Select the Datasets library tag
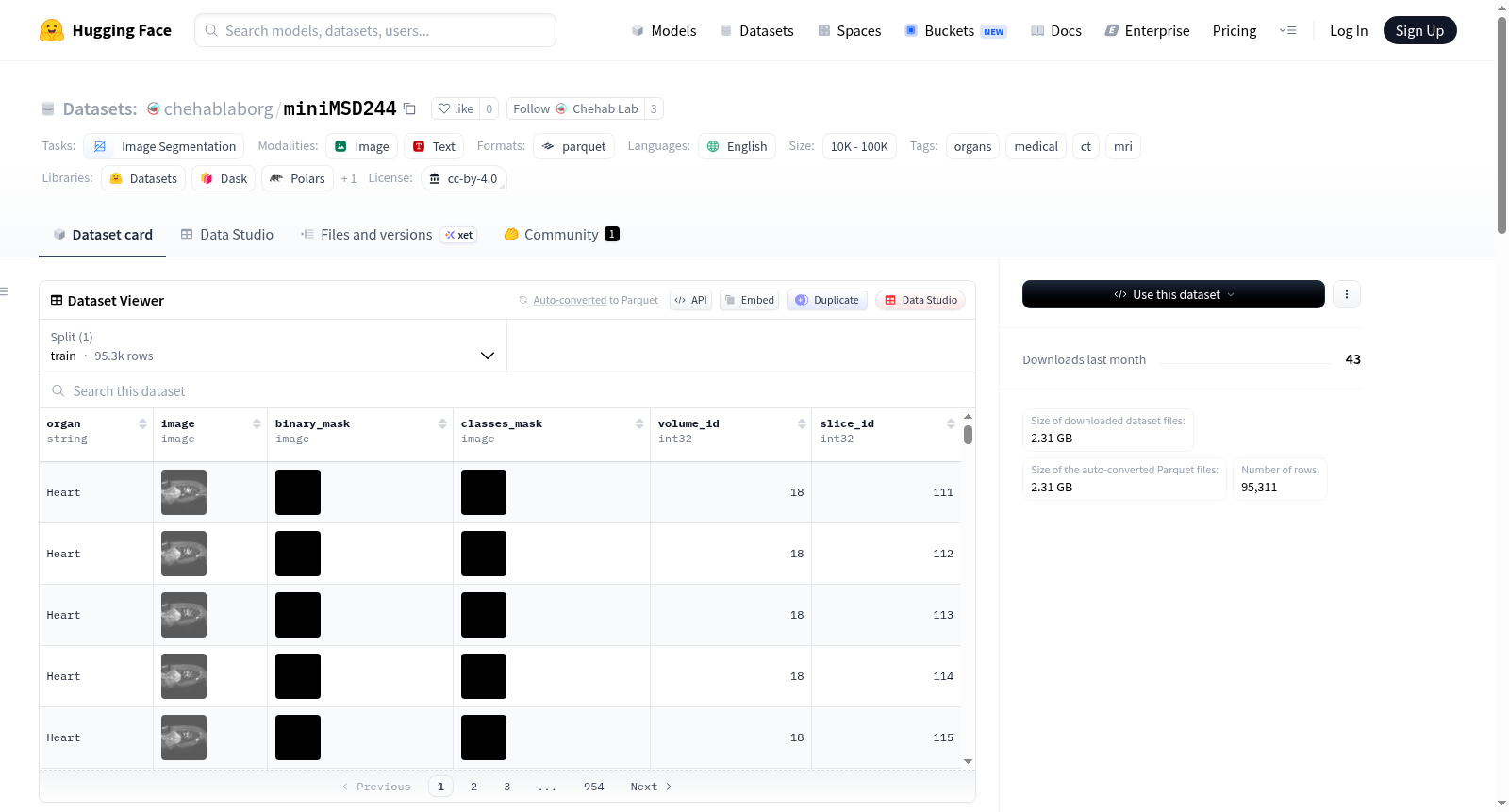 (143, 178)
